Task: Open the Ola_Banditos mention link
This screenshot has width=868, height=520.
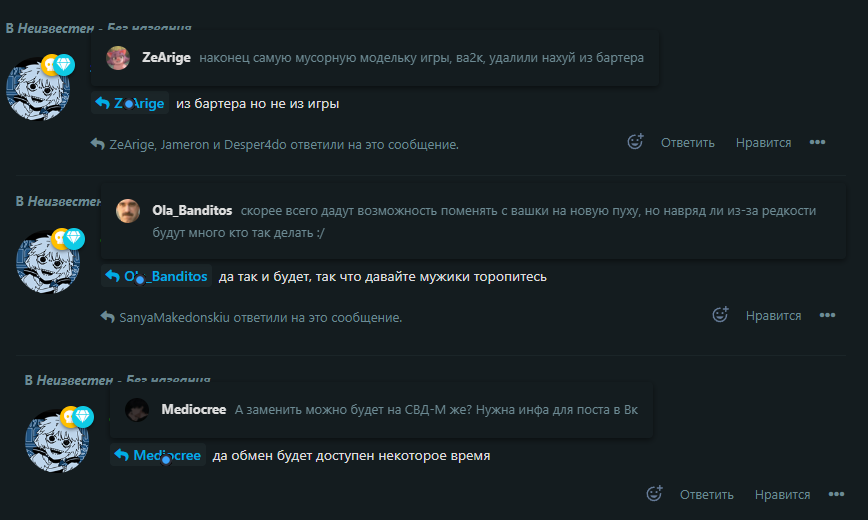Action: click(166, 276)
